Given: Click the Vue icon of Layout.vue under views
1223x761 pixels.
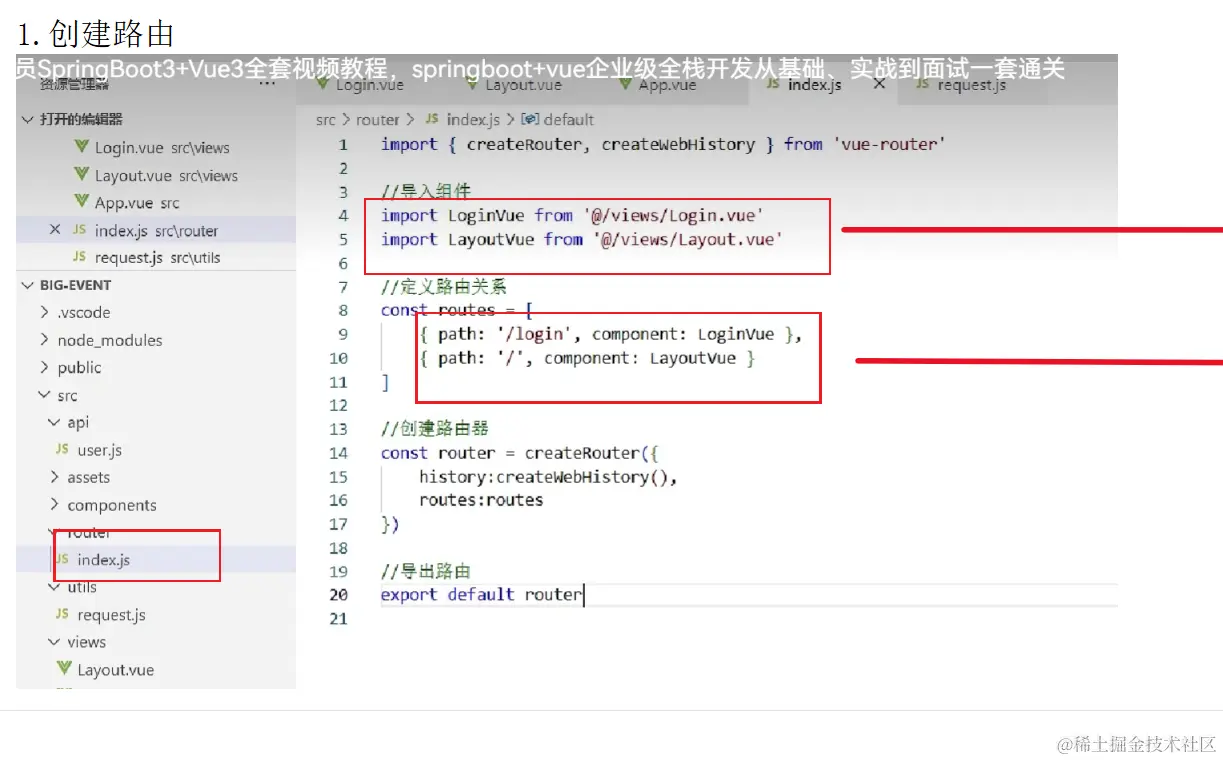Looking at the screenshot, I should click(64, 669).
